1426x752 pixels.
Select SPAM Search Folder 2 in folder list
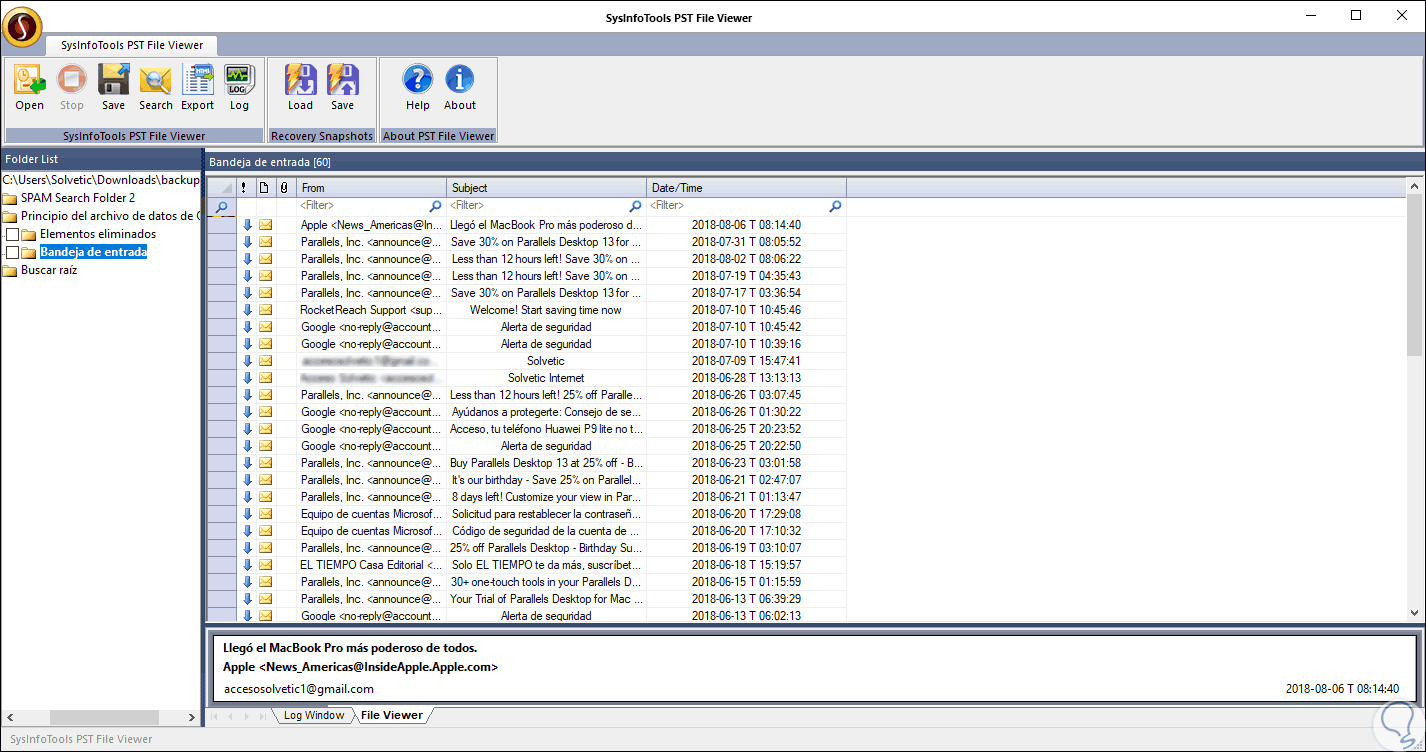[78, 198]
